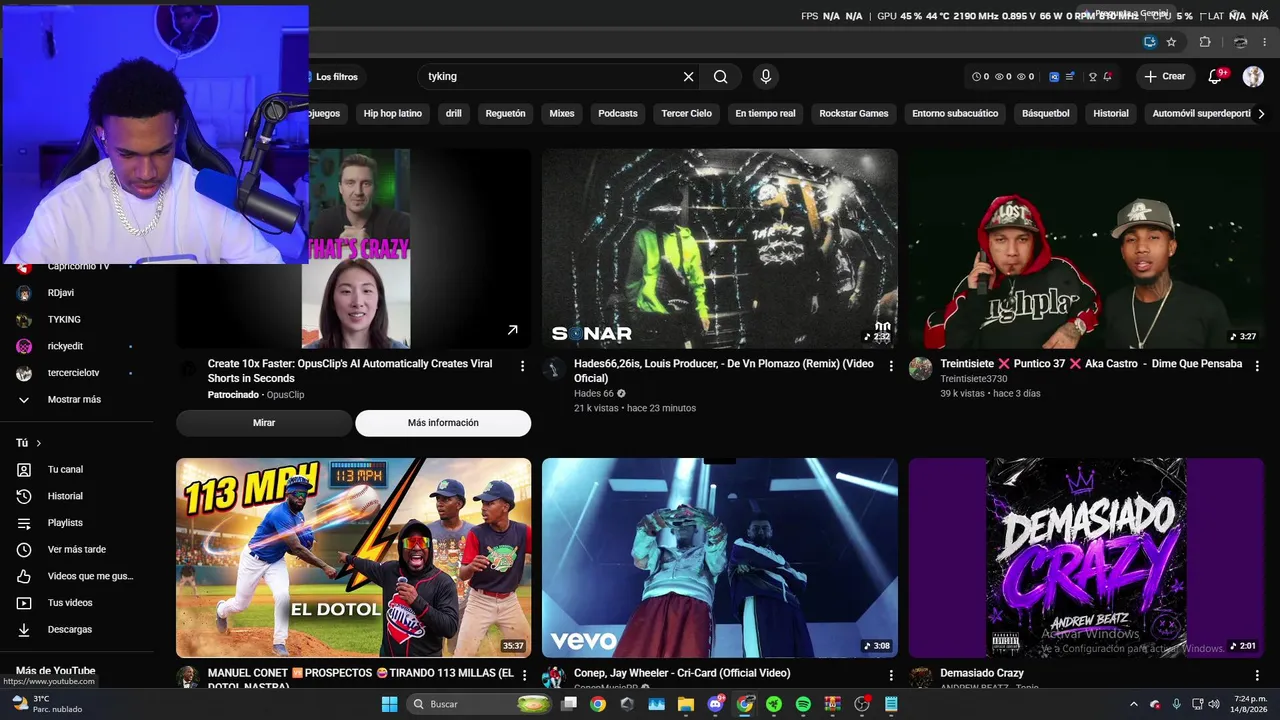The height and width of the screenshot is (720, 1280).
Task: Click the taskbar Buscar search box
Action: (481, 704)
